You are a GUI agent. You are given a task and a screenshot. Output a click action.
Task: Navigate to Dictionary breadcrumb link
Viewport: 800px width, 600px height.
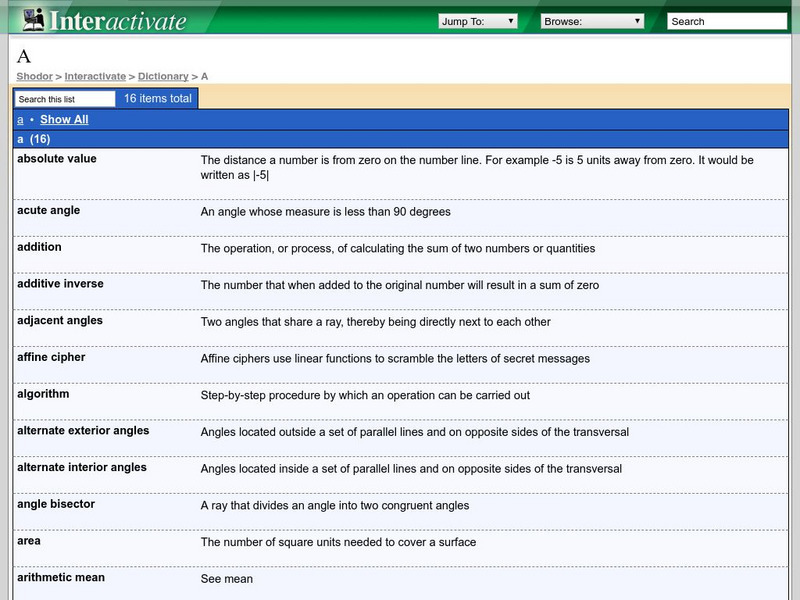163,76
